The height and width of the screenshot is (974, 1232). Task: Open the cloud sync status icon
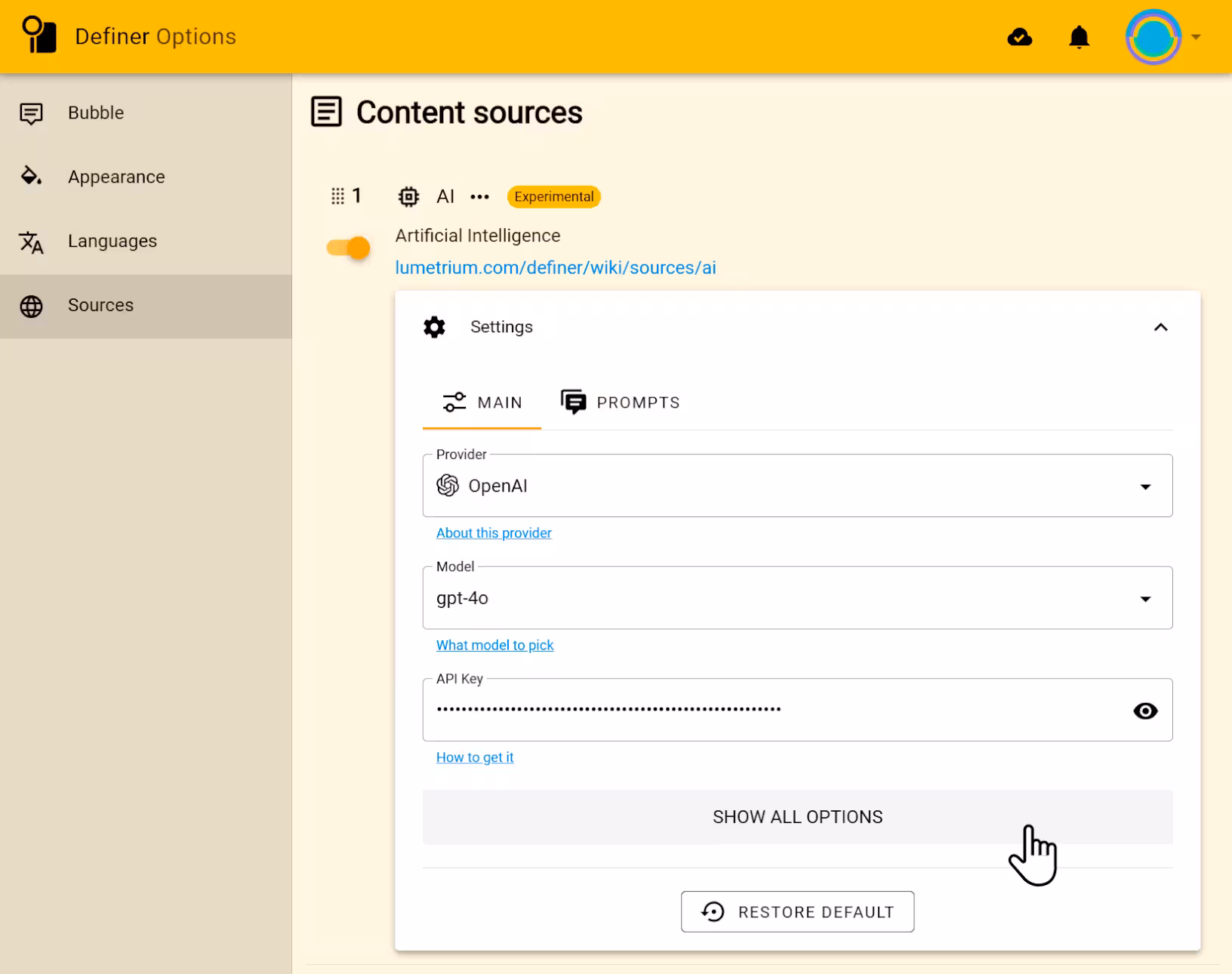pyautogui.click(x=1020, y=37)
